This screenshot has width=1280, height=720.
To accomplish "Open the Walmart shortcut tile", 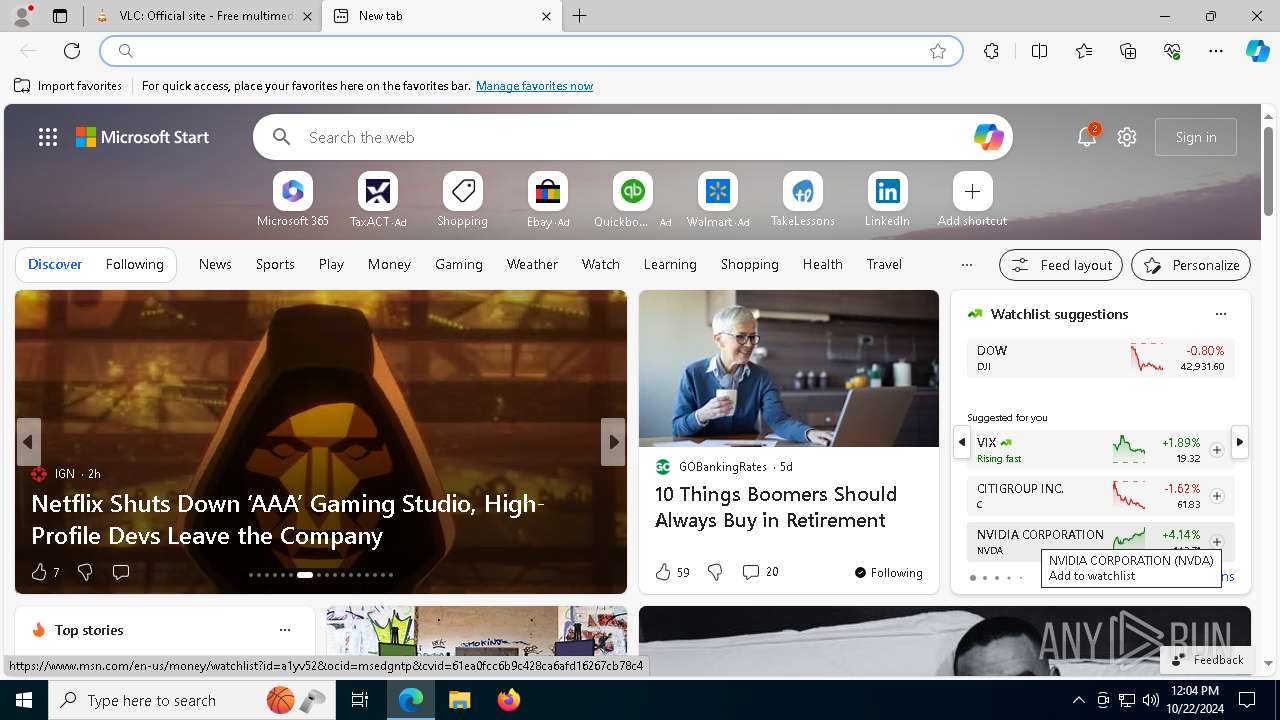I will pyautogui.click(x=717, y=199).
